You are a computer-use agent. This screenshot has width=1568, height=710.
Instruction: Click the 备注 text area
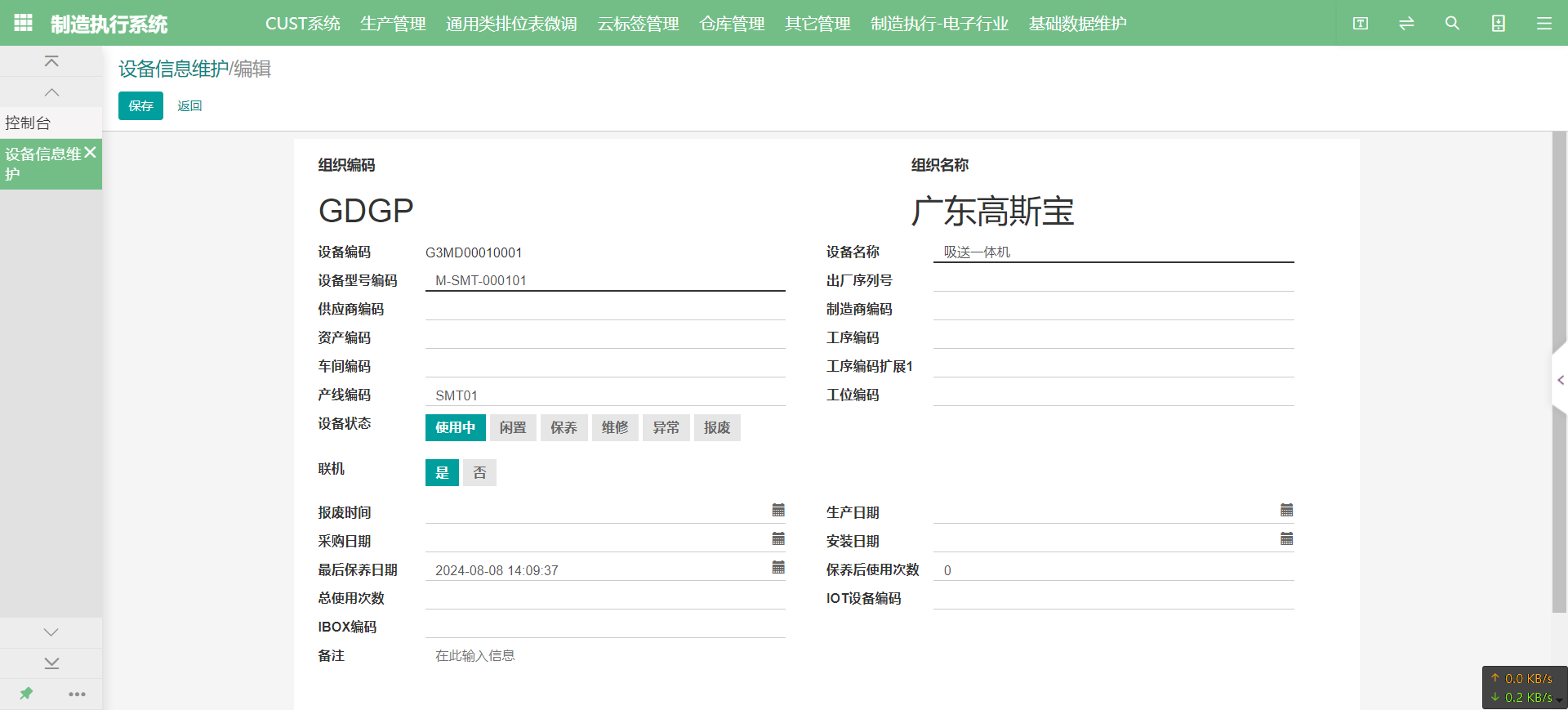tap(605, 655)
